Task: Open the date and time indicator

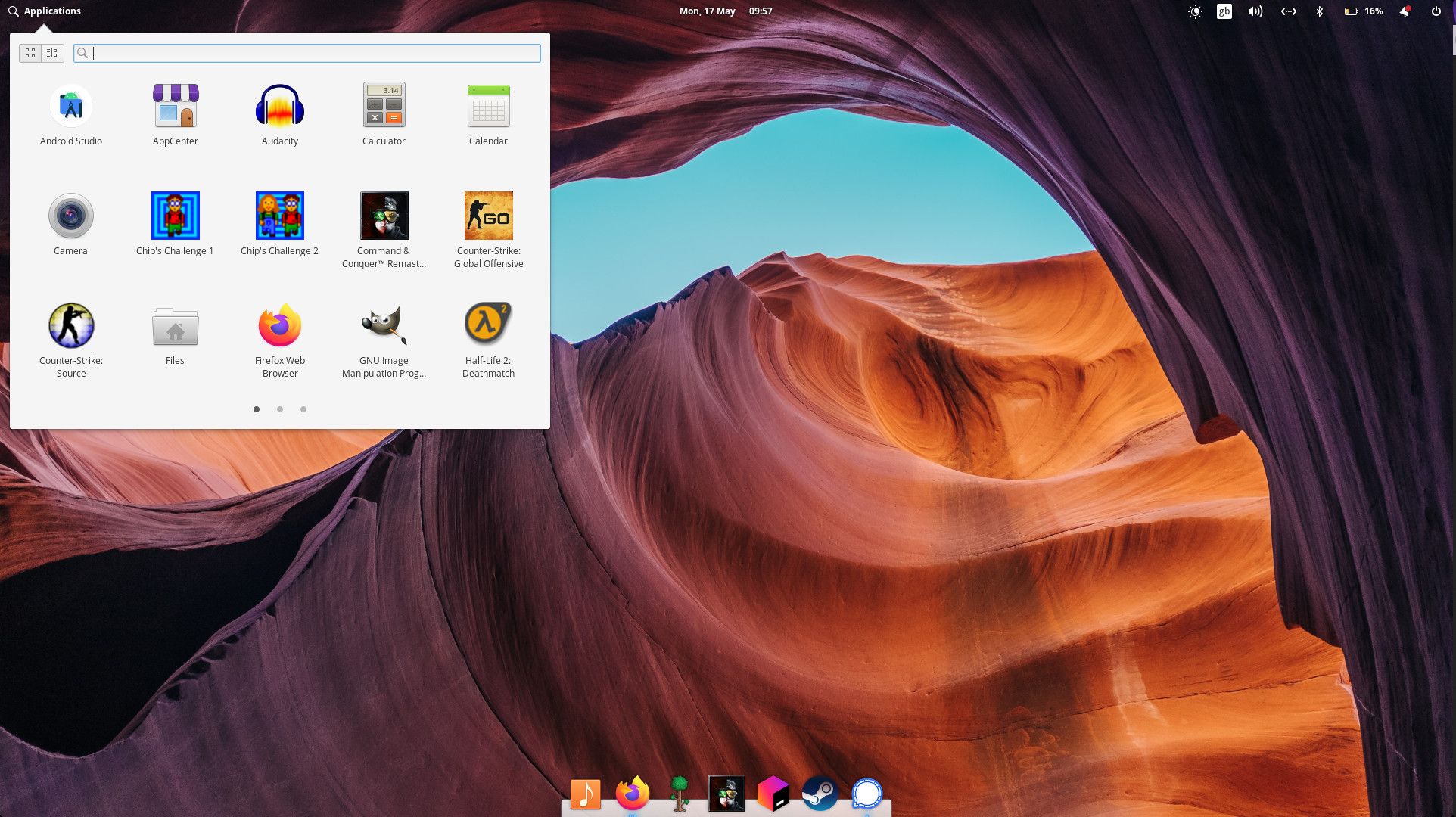Action: (x=726, y=11)
